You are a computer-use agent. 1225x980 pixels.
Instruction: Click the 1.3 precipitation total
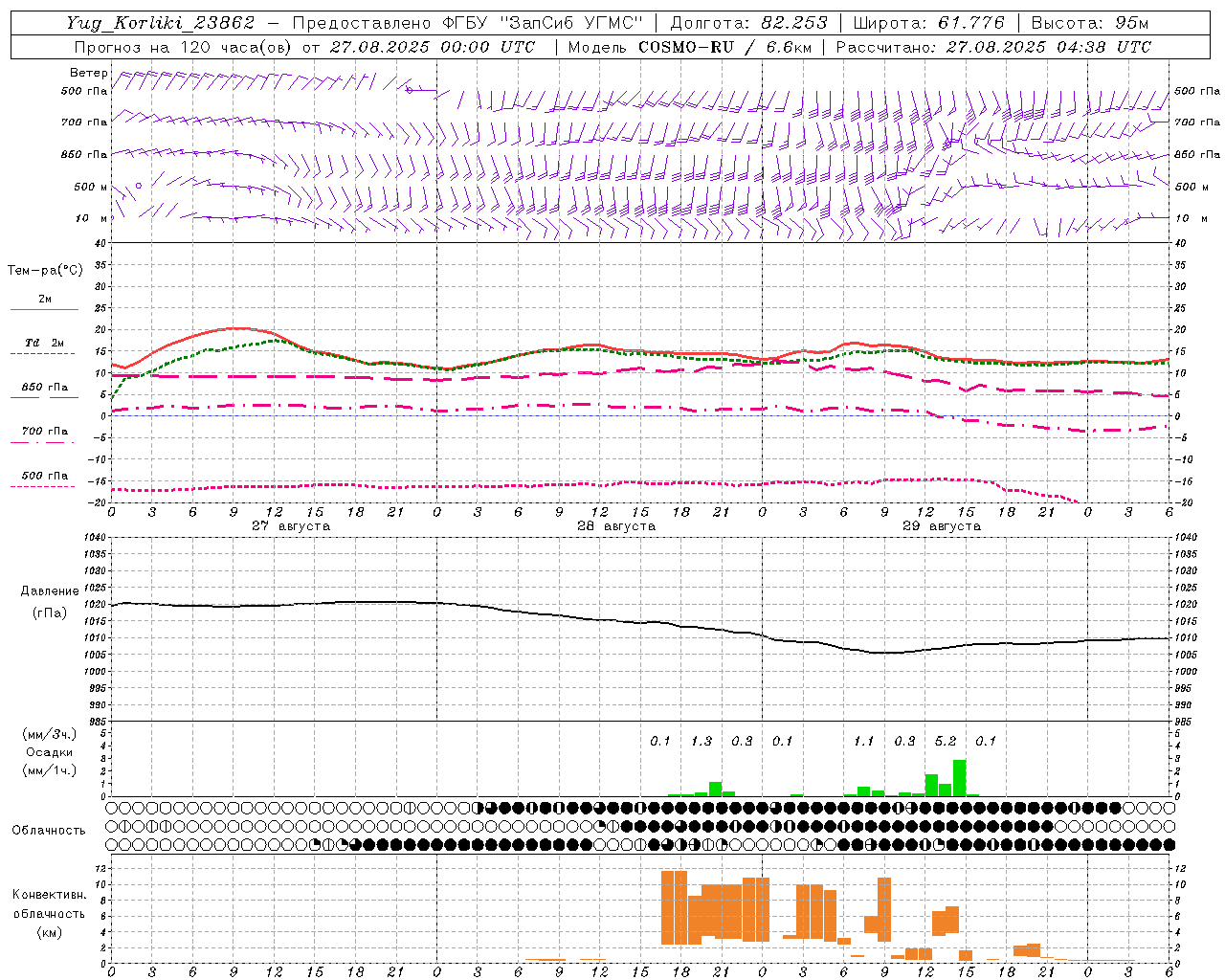tap(702, 741)
